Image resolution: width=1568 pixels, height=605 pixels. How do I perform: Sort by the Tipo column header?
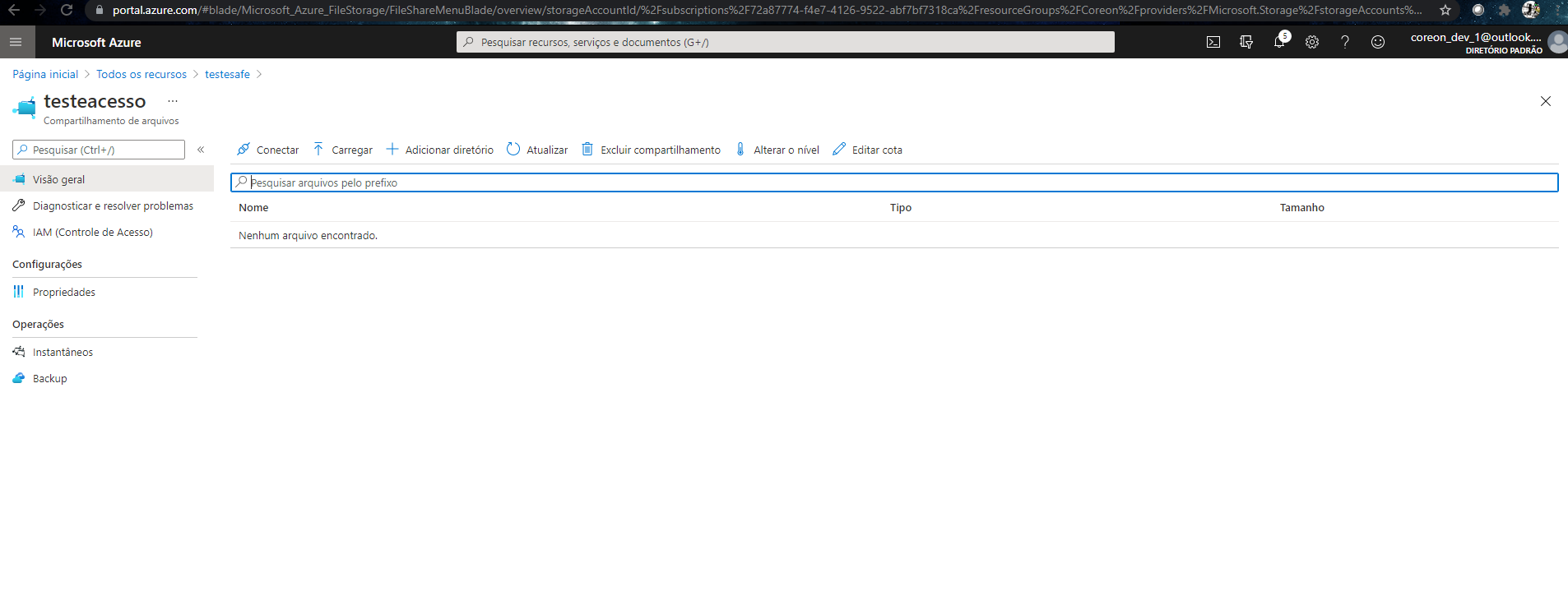pos(901,207)
